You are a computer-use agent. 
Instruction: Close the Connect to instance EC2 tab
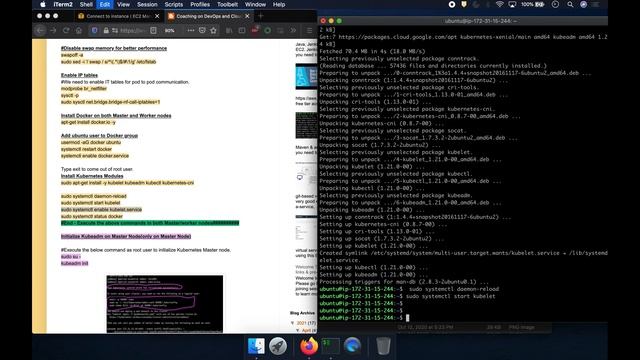[x=157, y=16]
